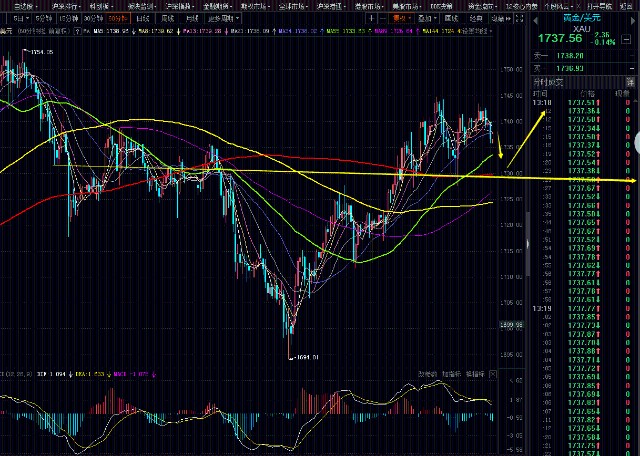Open the 更多周期 dropdown
Viewport: 640px width, 456px height.
[224, 18]
